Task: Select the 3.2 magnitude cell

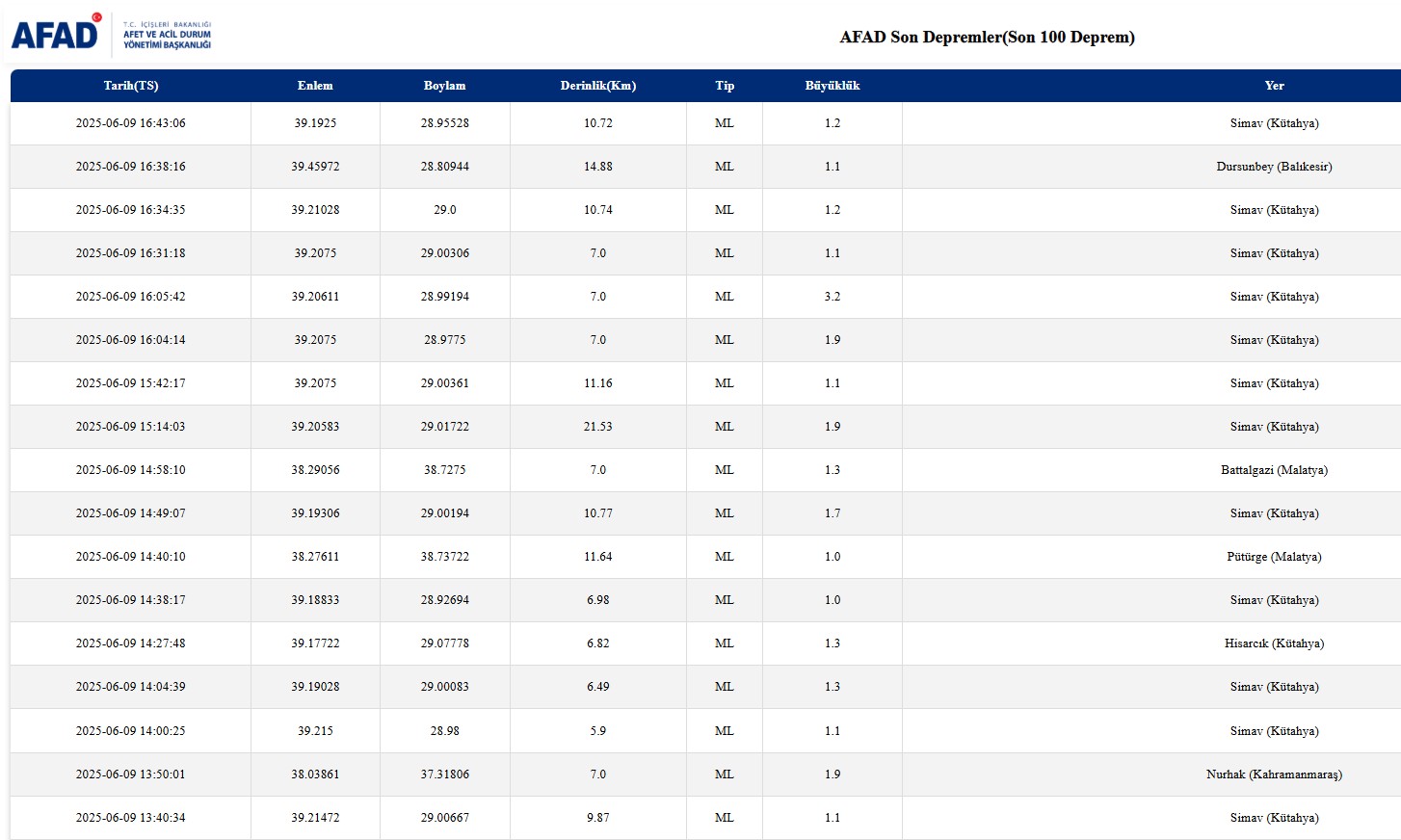Action: pos(833,297)
